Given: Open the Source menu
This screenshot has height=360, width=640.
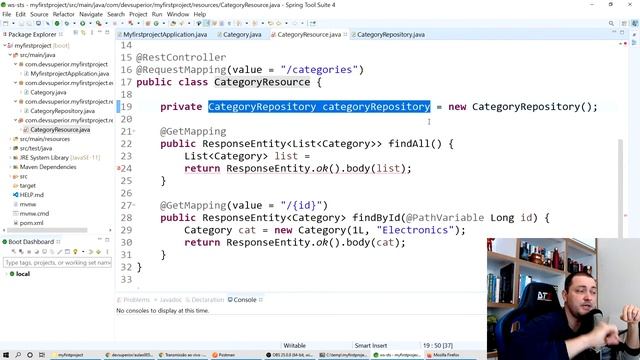Looking at the screenshot, I should (39, 14).
